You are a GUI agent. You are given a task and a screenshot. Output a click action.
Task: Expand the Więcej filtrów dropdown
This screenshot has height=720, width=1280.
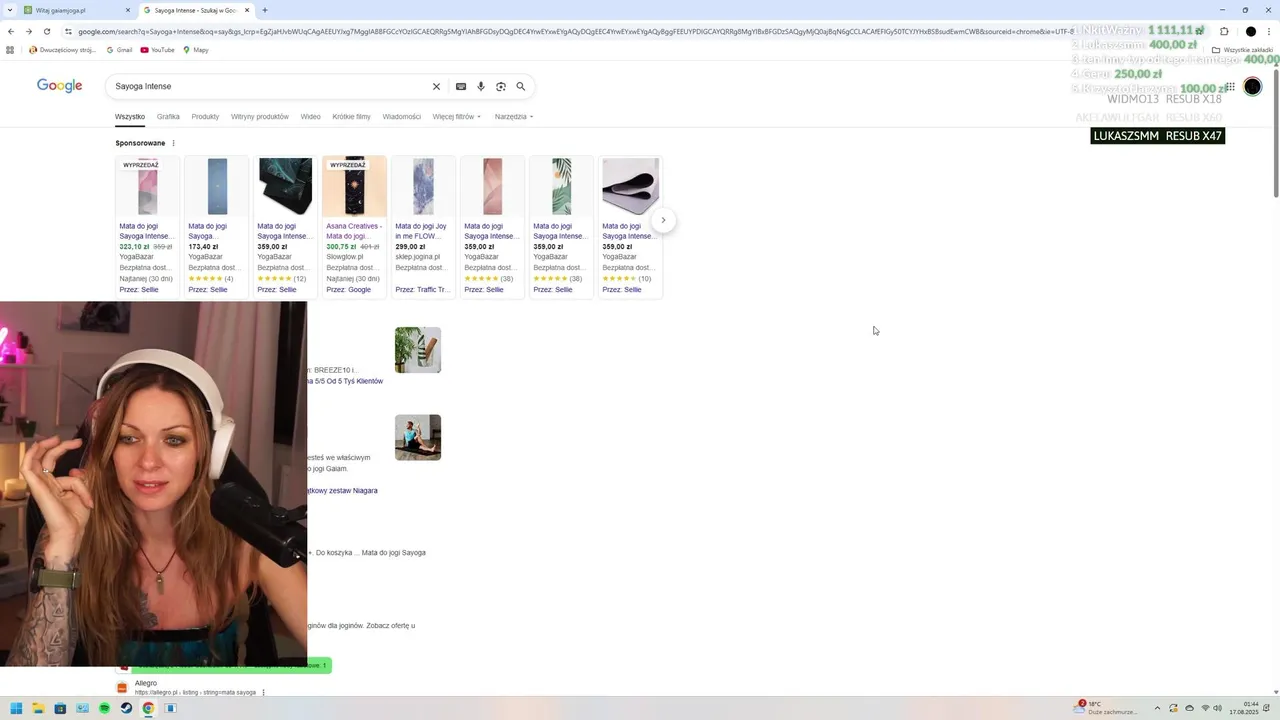tap(457, 117)
